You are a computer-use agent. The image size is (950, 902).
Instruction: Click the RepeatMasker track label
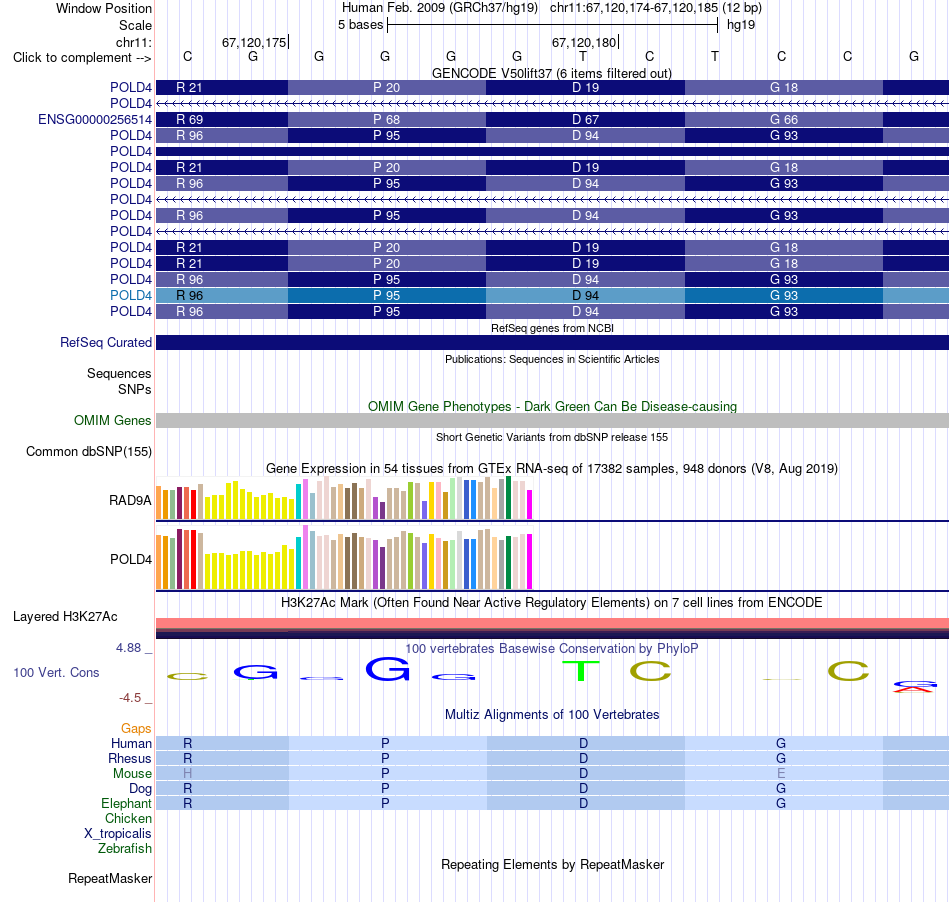pos(110,878)
